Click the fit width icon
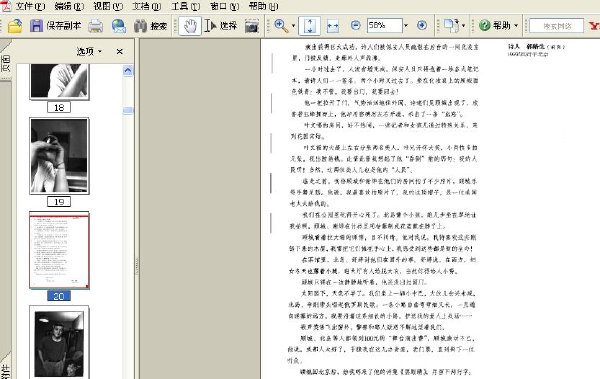The height and width of the screenshot is (379, 600). [333, 26]
